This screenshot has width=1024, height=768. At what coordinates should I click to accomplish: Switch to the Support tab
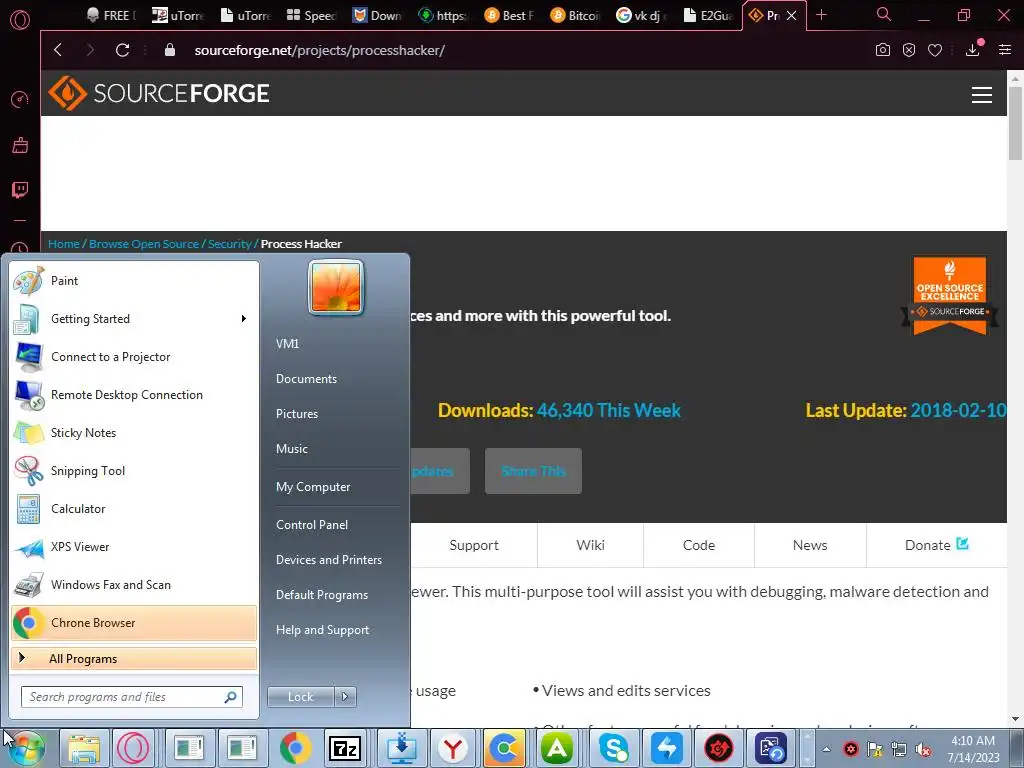pyautogui.click(x=473, y=545)
